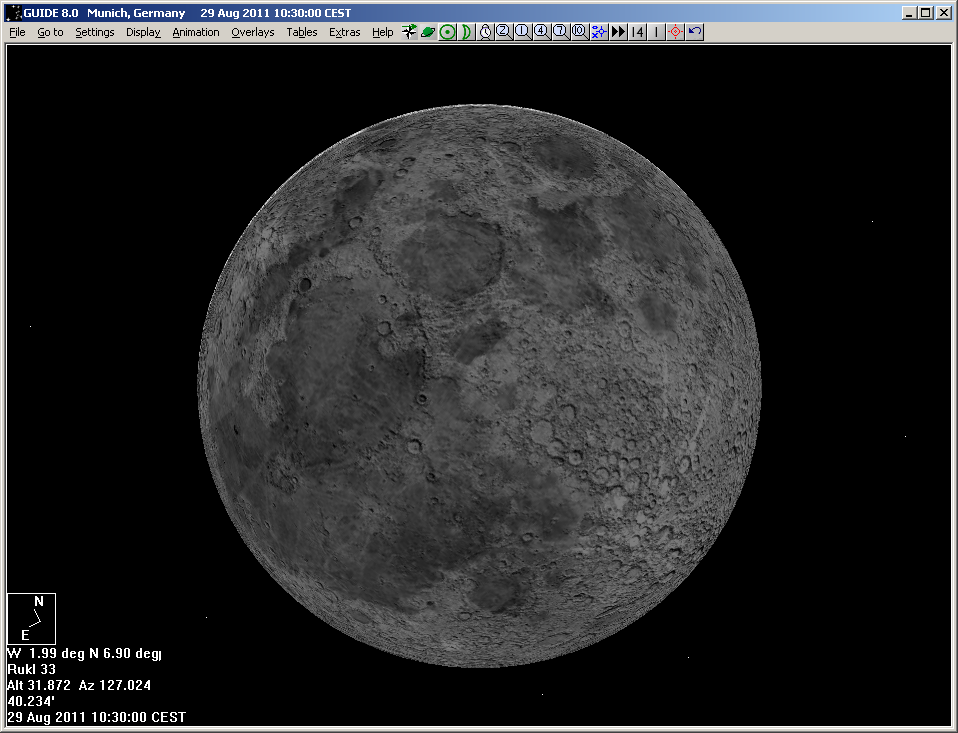958x733 pixels.
Task: Select zoom level 7 magnifier icon
Action: [x=560, y=32]
